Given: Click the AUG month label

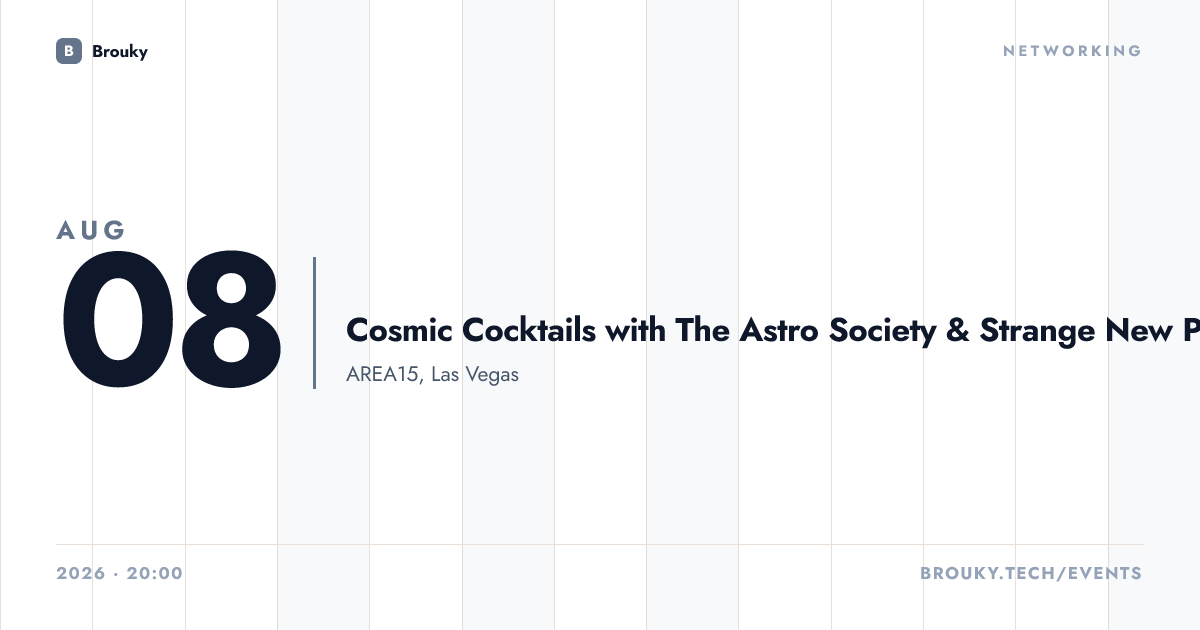Looking at the screenshot, I should (x=91, y=230).
